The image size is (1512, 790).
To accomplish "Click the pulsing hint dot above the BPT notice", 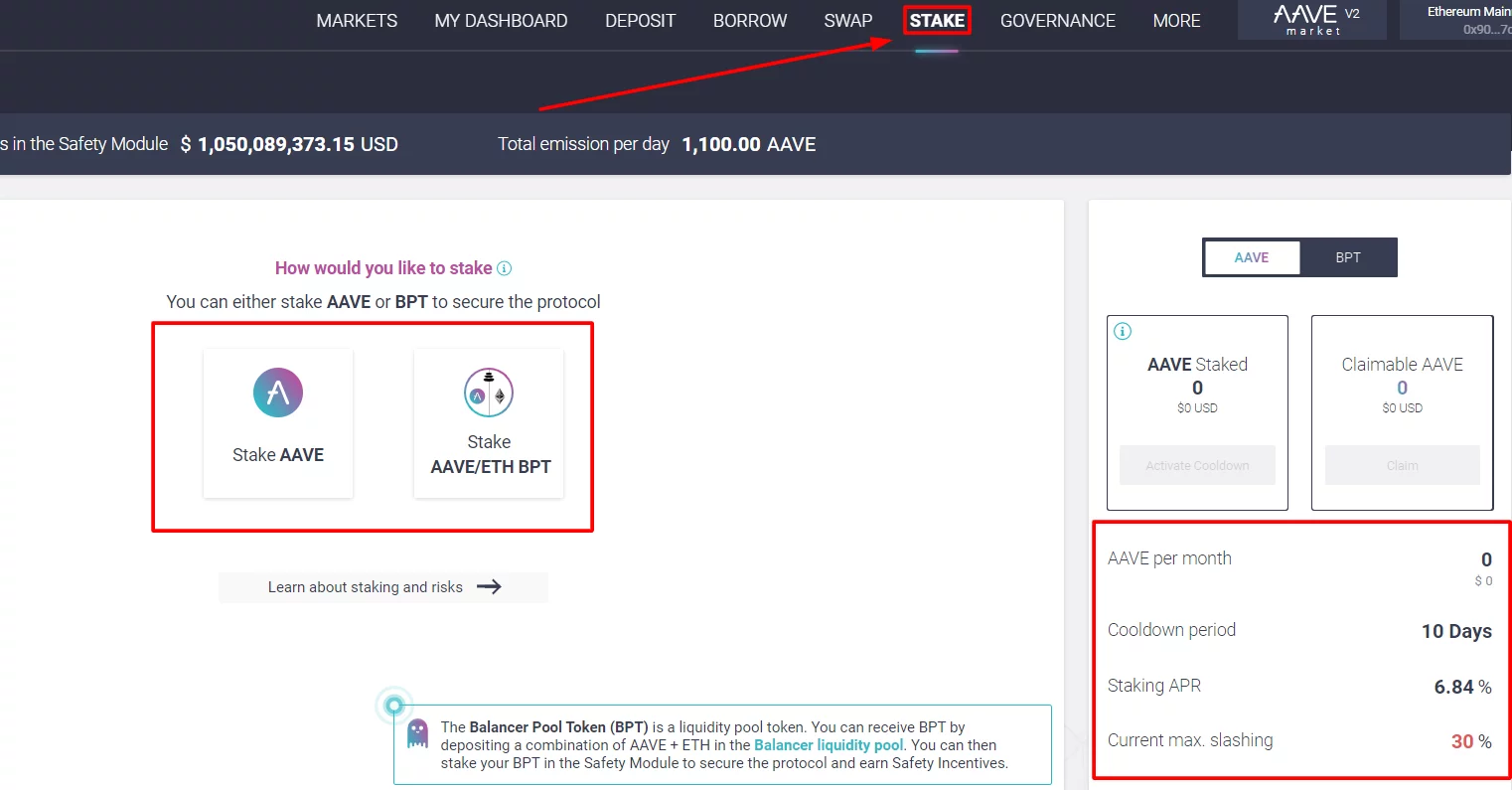I will click(394, 706).
